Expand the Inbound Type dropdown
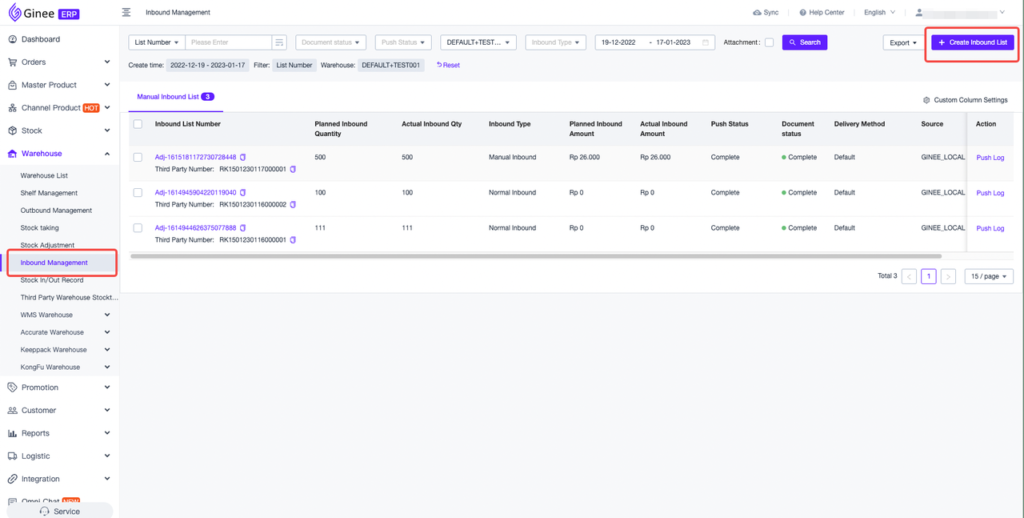This screenshot has height=518, width=1024. [x=556, y=43]
